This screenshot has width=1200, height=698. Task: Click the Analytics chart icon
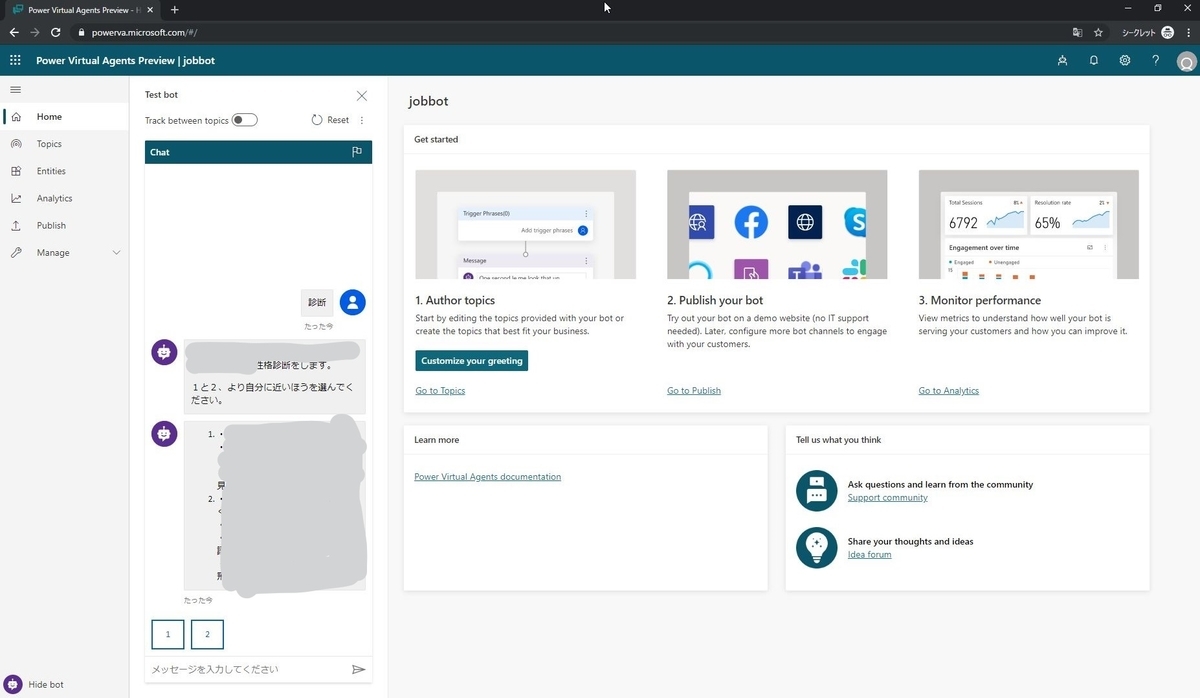[16, 198]
